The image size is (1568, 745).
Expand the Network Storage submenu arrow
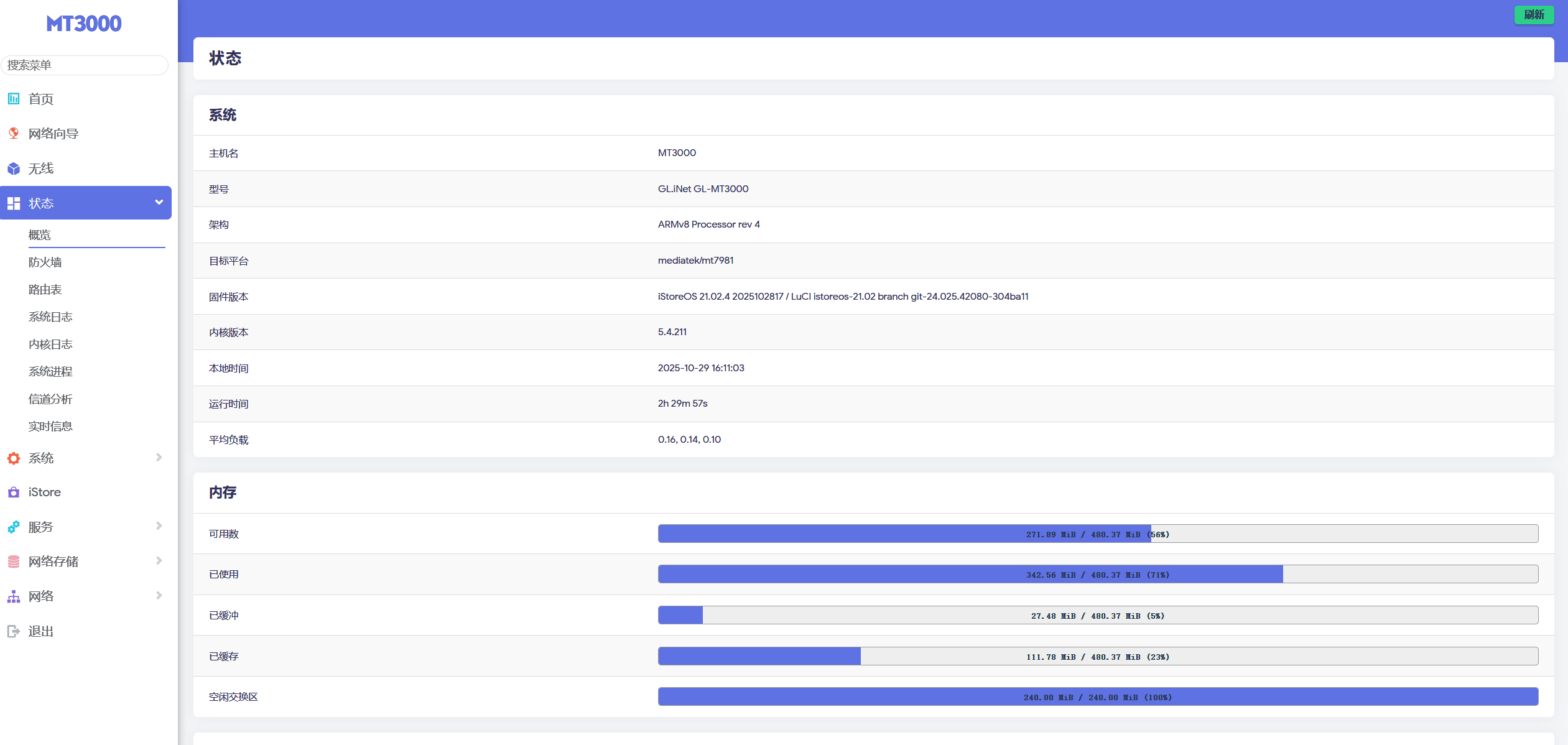pos(159,561)
